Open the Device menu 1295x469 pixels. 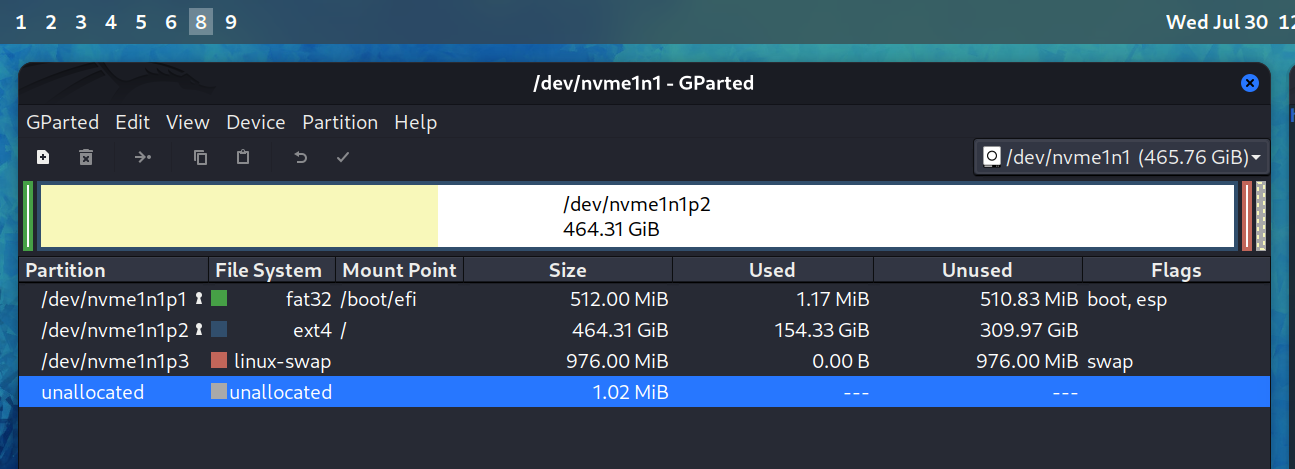pyautogui.click(x=256, y=122)
